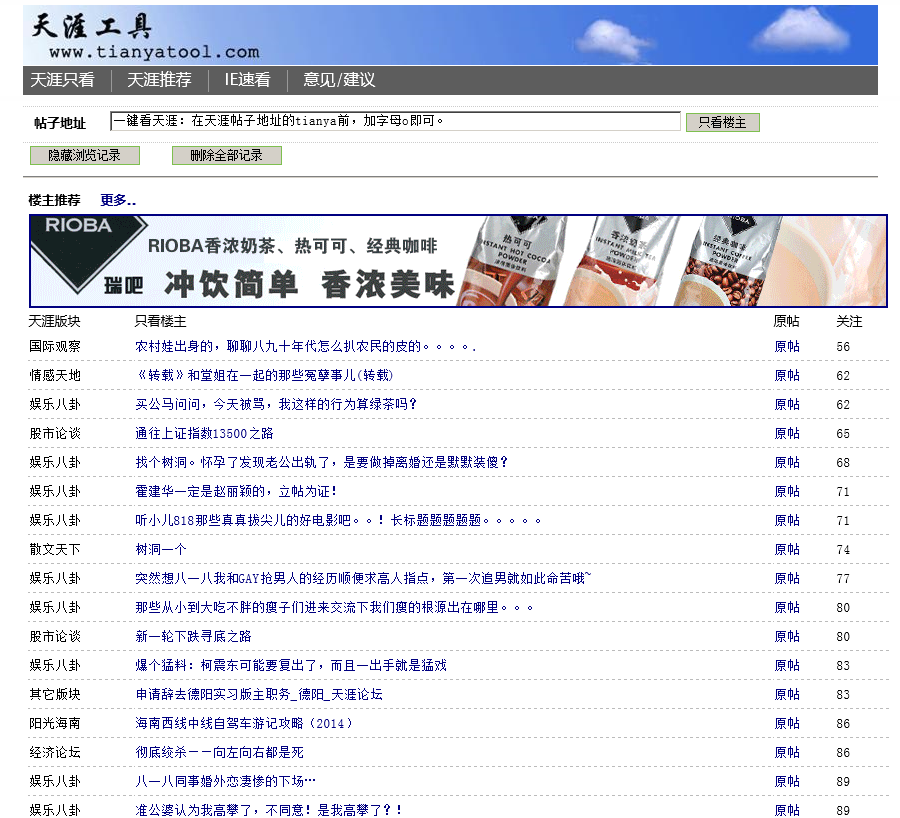This screenshot has height=818, width=900.
Task: Click the 天涯工具 site logo
Action: click(145, 36)
